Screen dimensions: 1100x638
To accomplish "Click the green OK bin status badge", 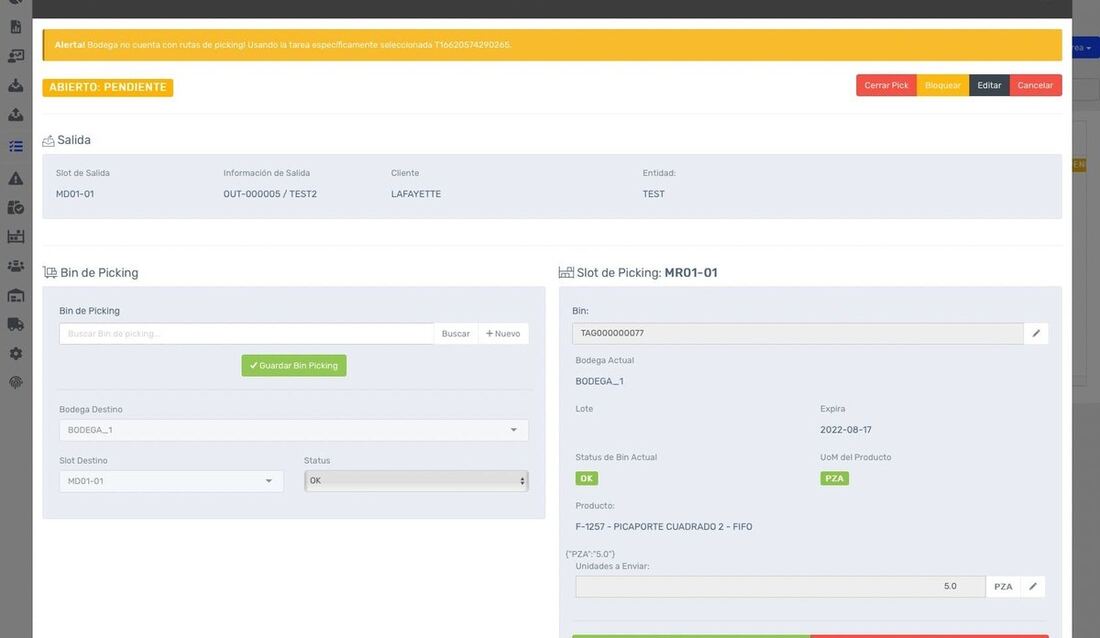I will pos(586,479).
